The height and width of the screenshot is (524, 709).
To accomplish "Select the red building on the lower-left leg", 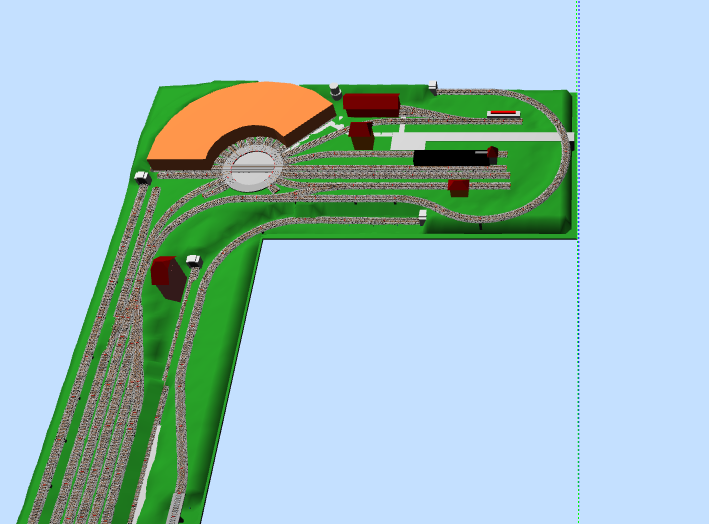I will pos(165,276).
